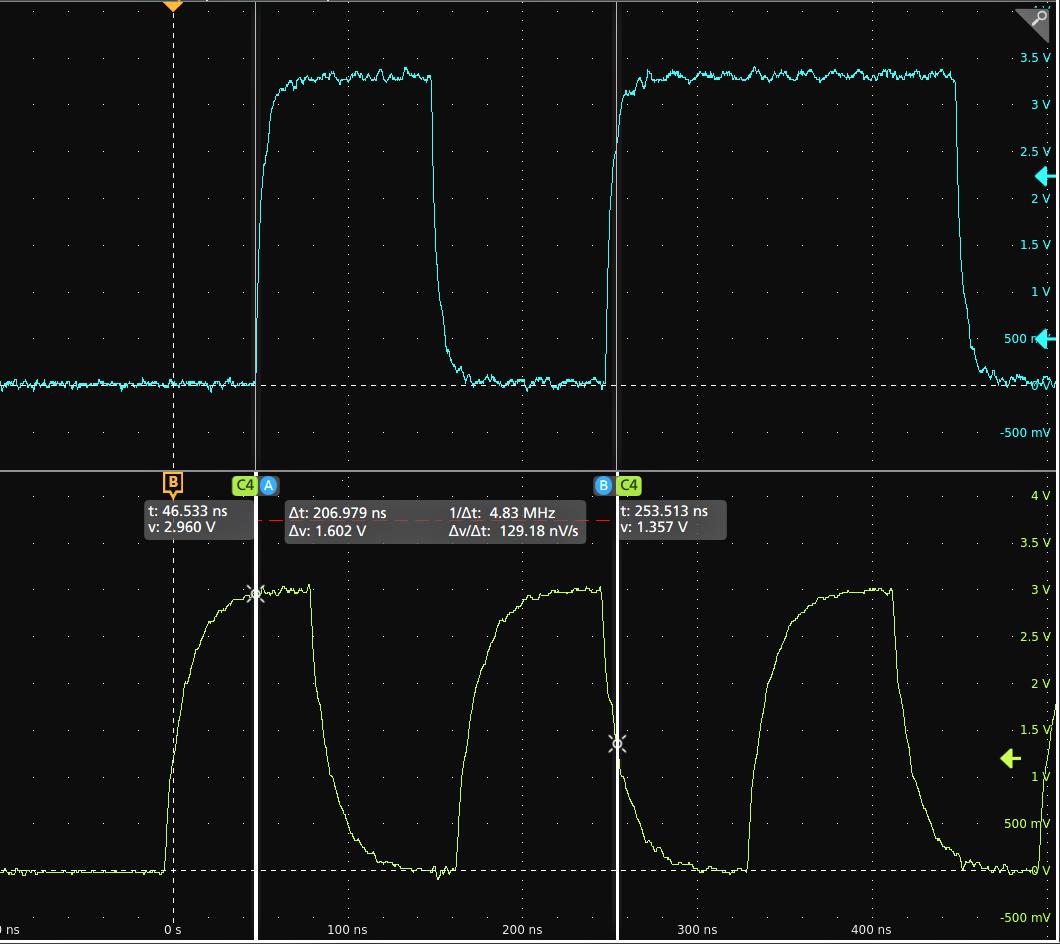Click the C4 badge beside cursor B

point(629,486)
